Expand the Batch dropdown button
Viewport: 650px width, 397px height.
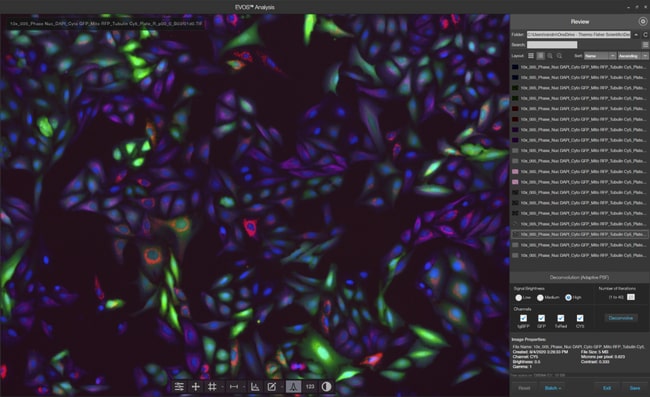pos(553,388)
